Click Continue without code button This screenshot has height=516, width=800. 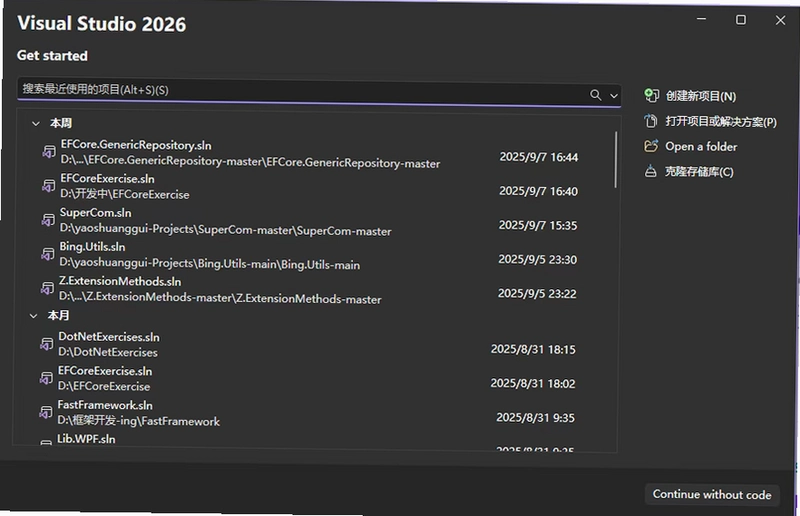(x=712, y=495)
